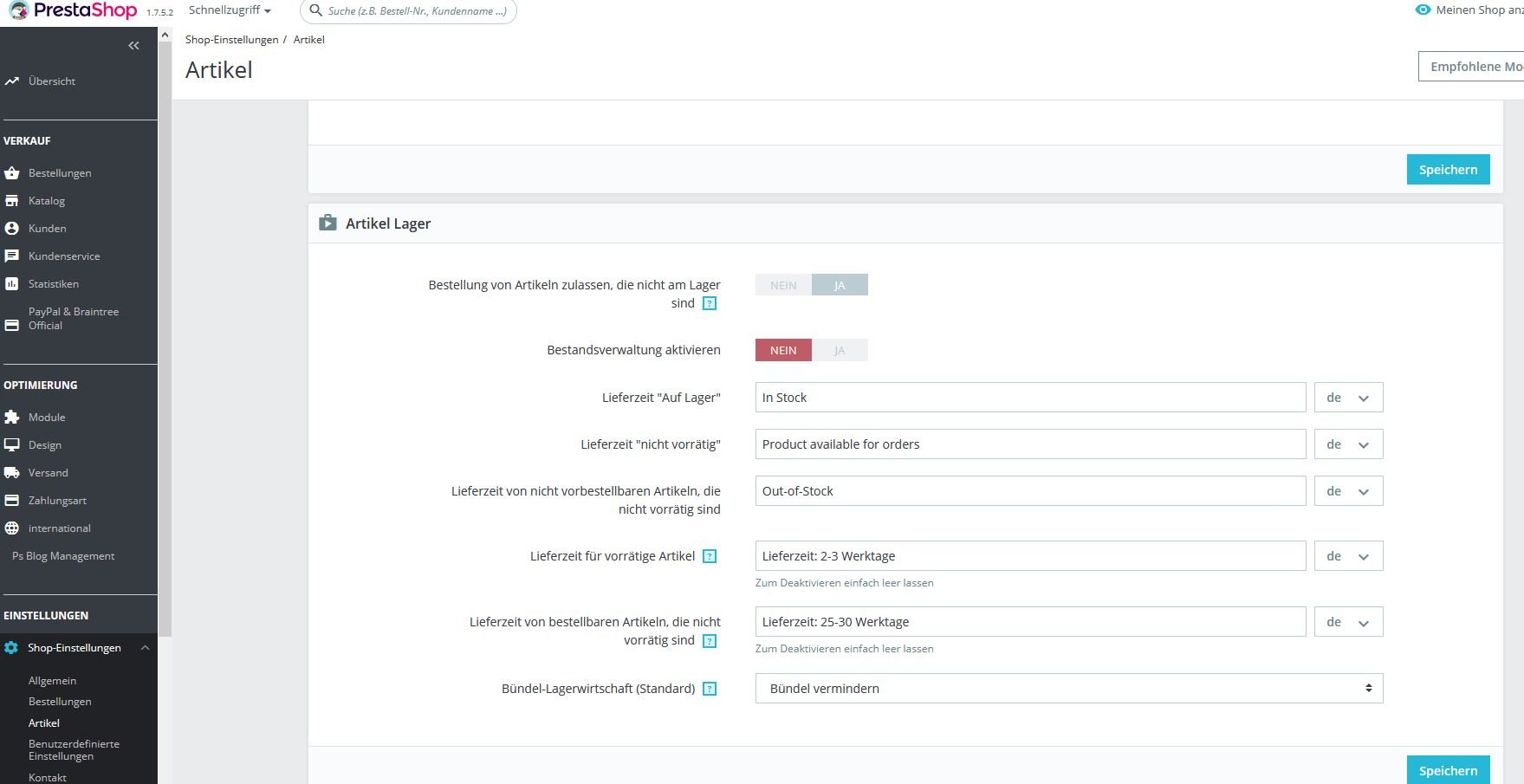Click the Lieferzeit: 2-3 Werktage field
The height and width of the screenshot is (784, 1524).
pos(1030,556)
